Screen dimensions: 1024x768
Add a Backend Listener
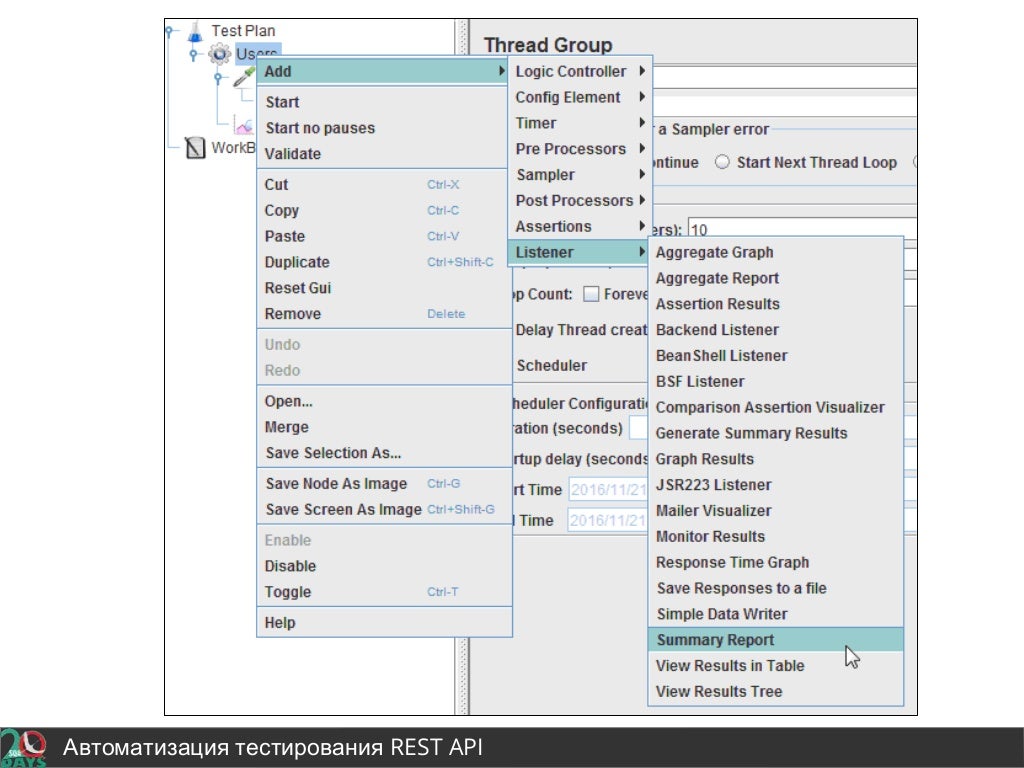[x=776, y=330]
